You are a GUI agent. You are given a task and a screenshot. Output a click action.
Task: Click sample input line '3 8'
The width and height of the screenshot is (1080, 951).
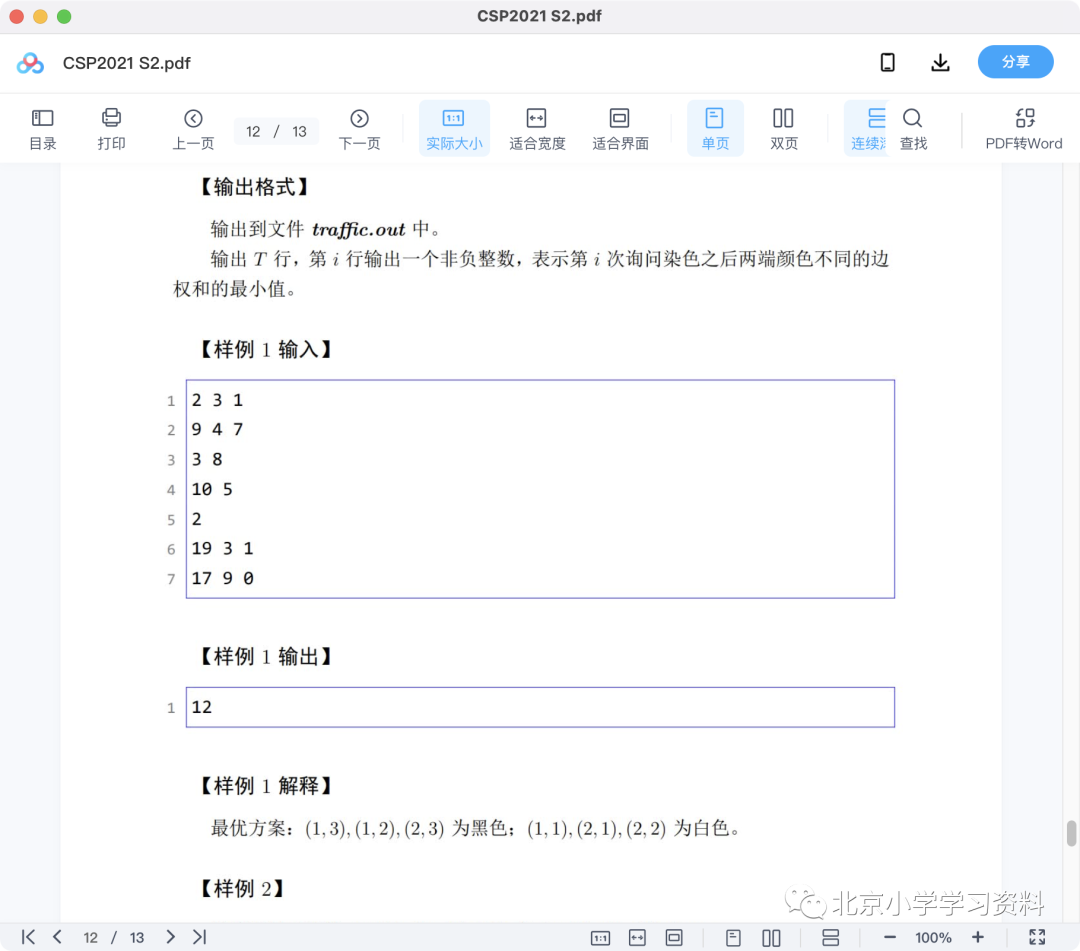pos(207,459)
